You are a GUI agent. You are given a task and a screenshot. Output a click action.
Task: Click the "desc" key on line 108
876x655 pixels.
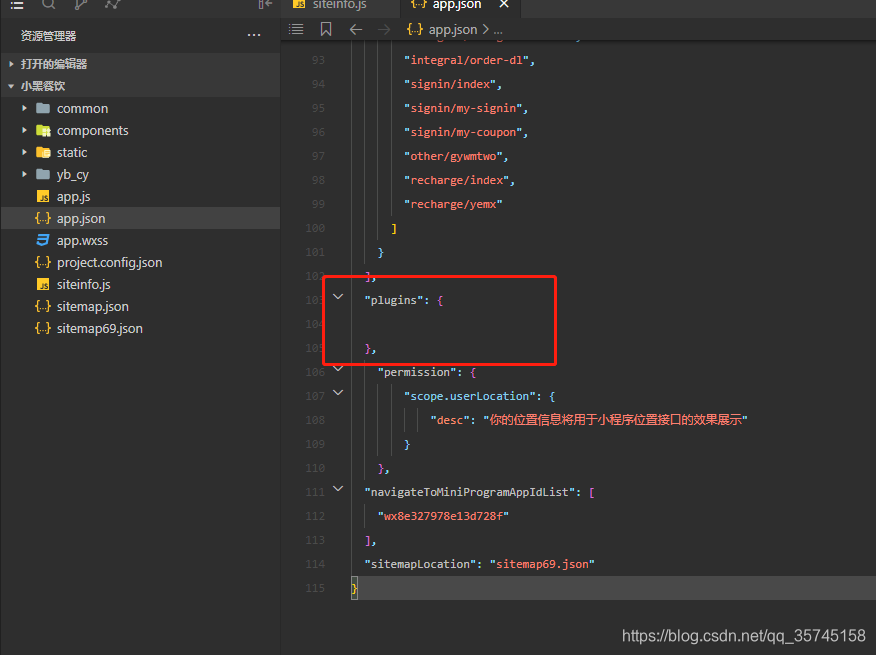pos(450,420)
